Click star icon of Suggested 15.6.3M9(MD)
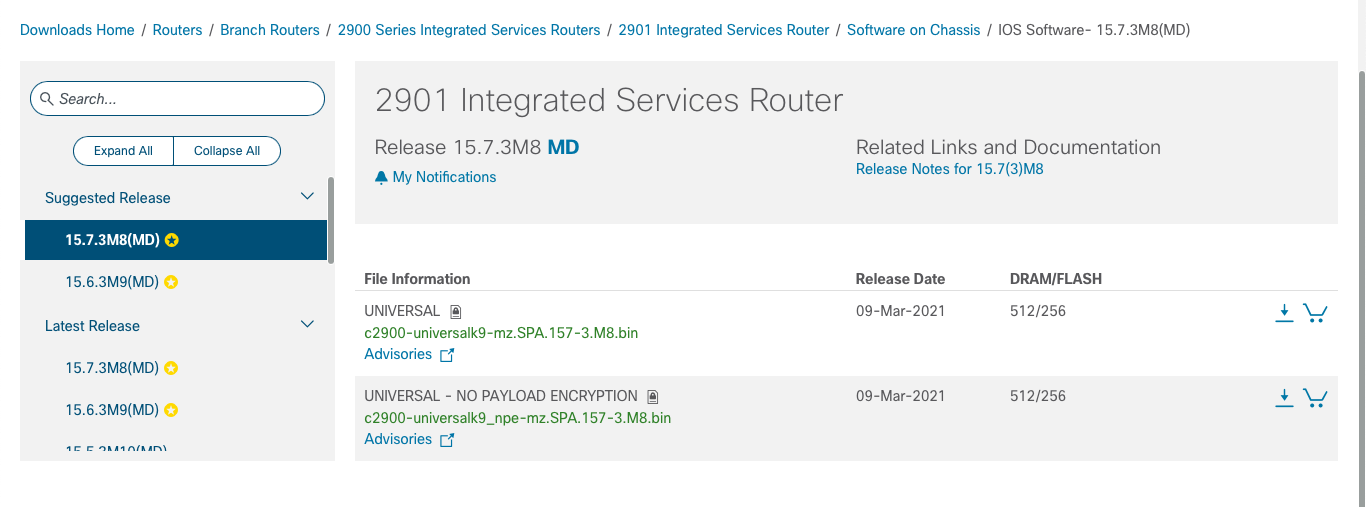 tap(171, 282)
